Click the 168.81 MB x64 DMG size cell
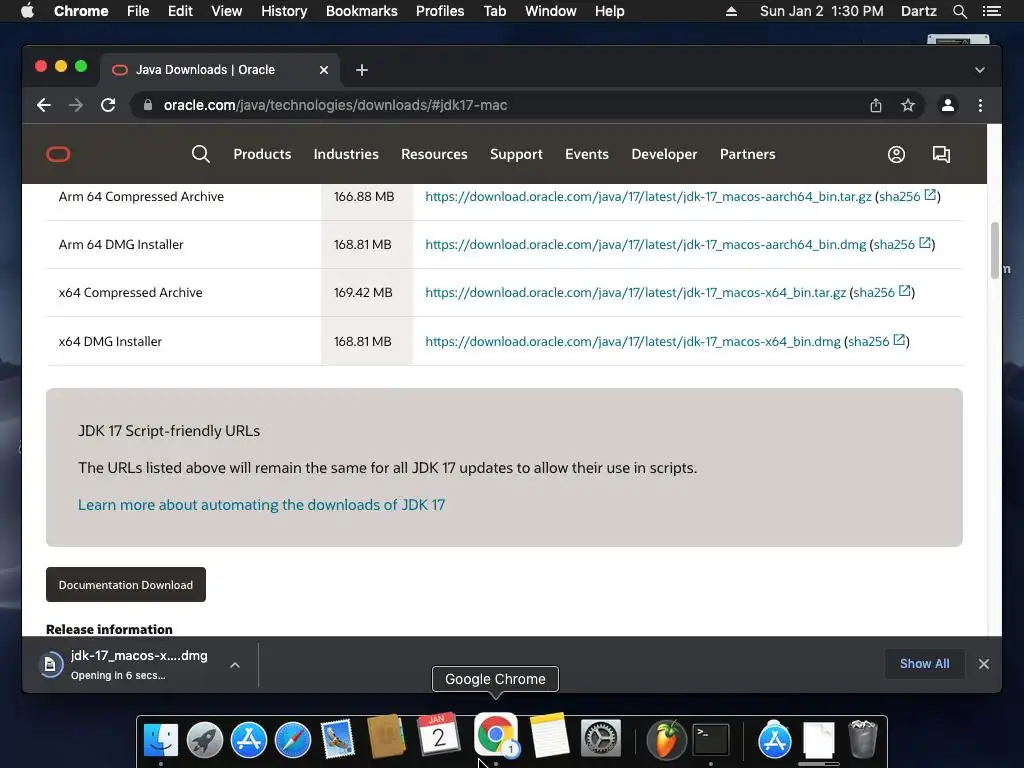The image size is (1024, 768). [x=366, y=341]
